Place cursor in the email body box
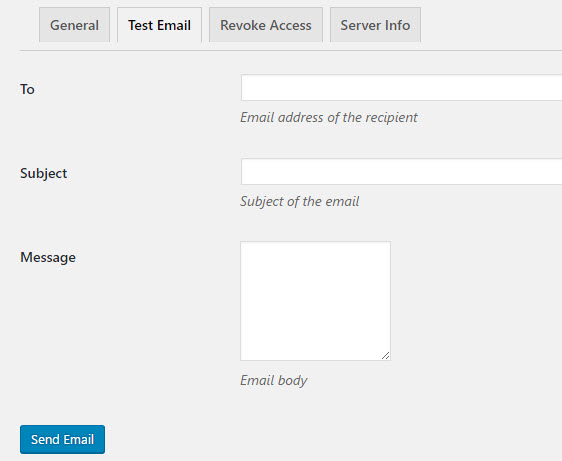 315,301
